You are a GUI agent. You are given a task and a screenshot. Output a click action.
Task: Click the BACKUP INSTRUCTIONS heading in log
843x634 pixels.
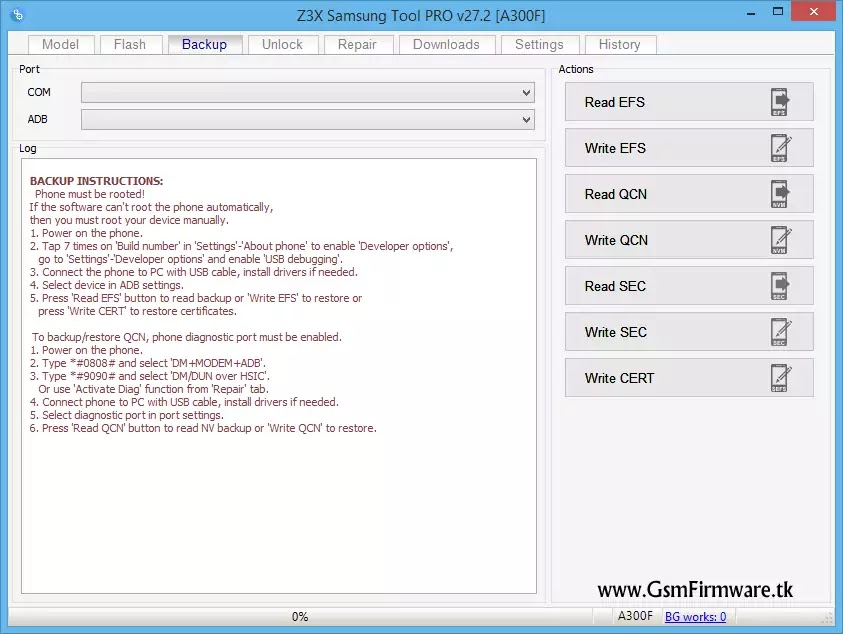pyautogui.click(x=96, y=181)
